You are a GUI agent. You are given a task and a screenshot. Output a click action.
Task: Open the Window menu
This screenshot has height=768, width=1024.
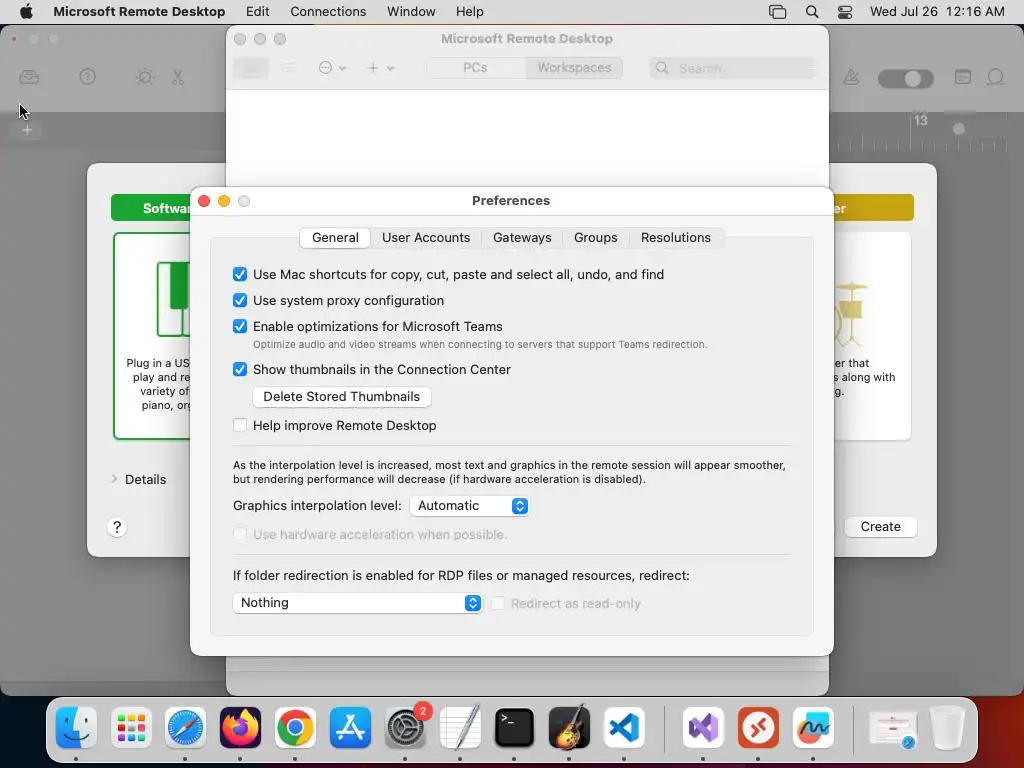[x=411, y=12]
